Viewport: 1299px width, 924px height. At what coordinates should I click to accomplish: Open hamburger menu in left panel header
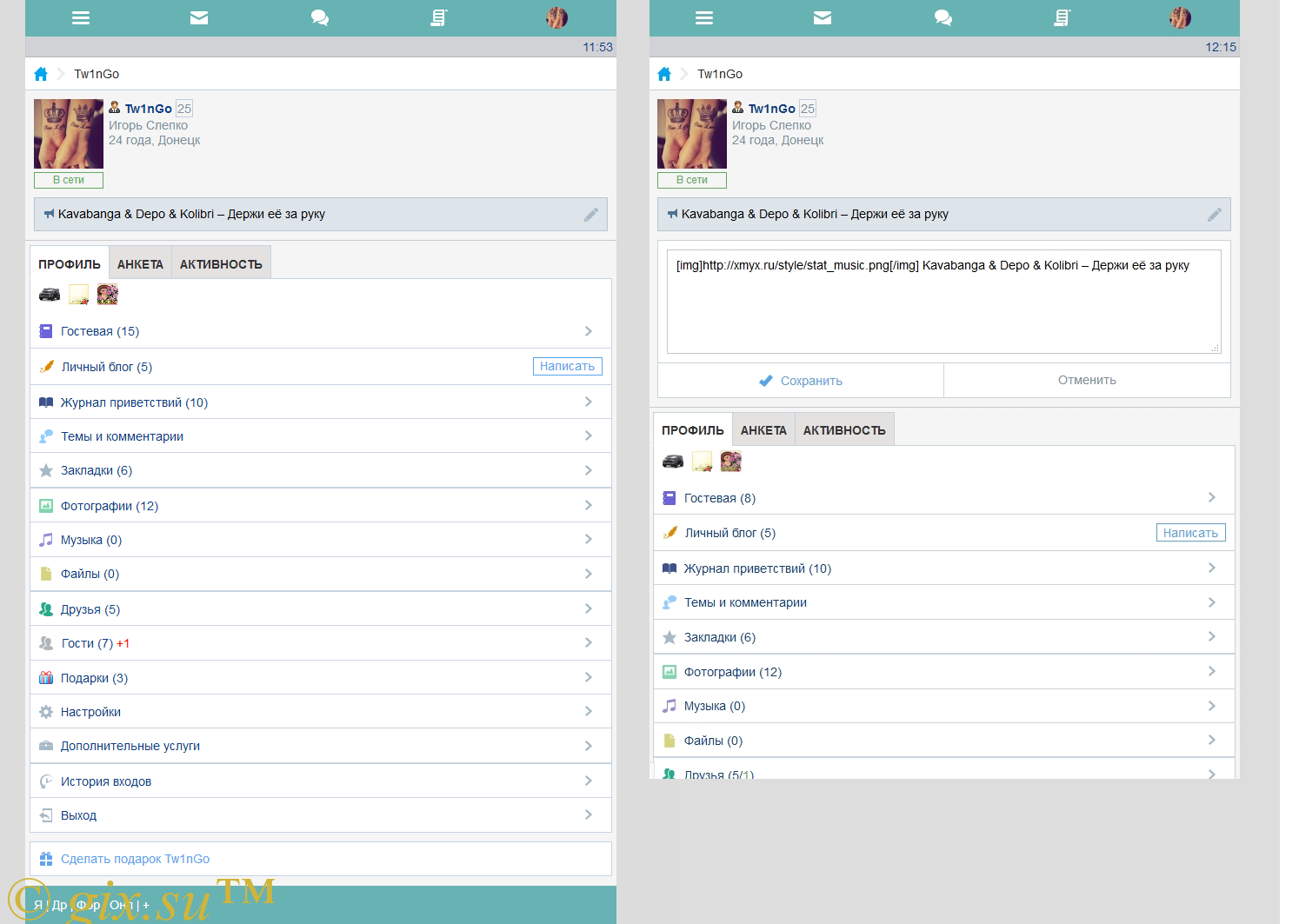point(81,18)
